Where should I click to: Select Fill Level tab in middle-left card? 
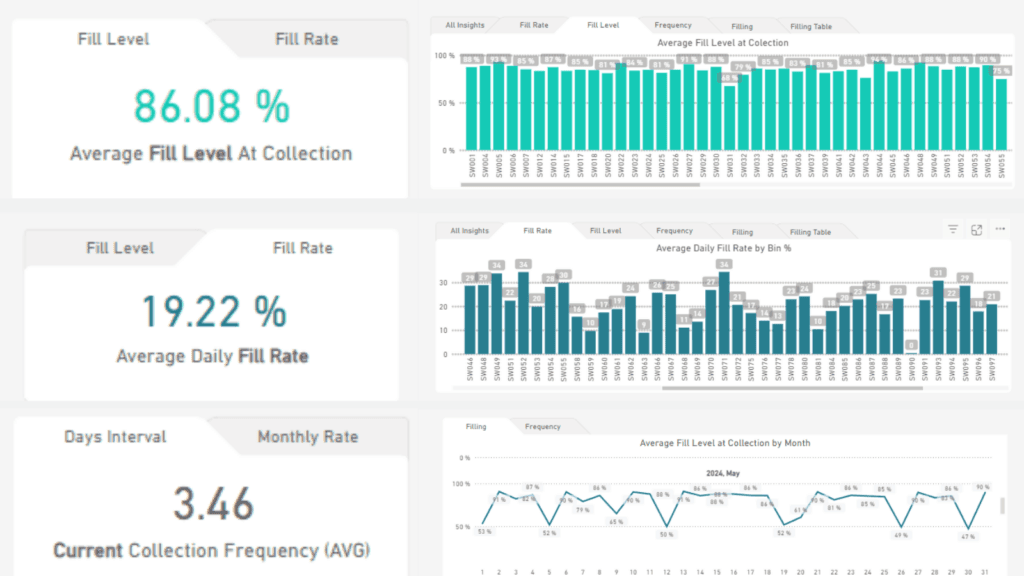coord(119,248)
